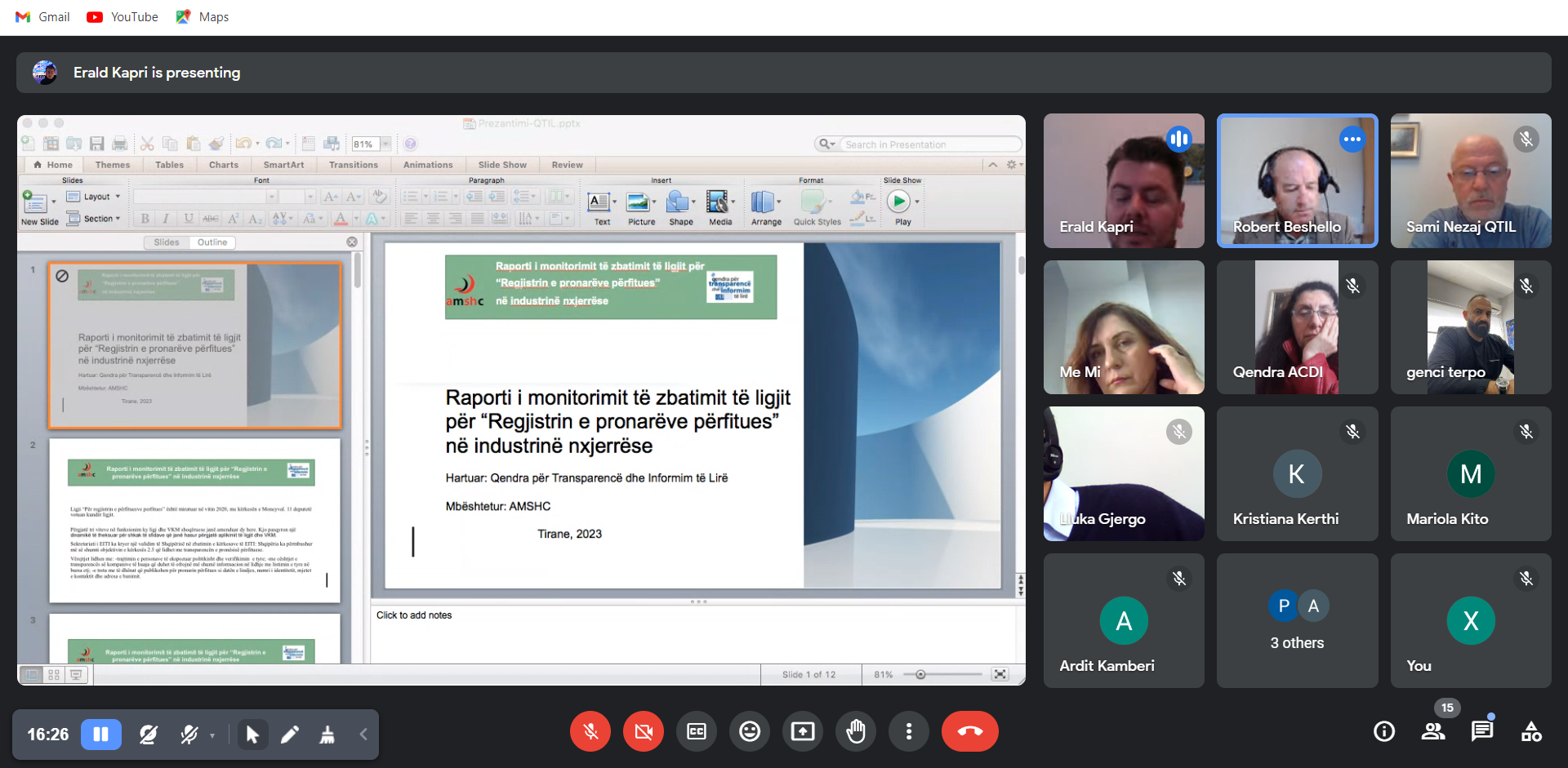Raise your hand

pyautogui.click(x=856, y=731)
